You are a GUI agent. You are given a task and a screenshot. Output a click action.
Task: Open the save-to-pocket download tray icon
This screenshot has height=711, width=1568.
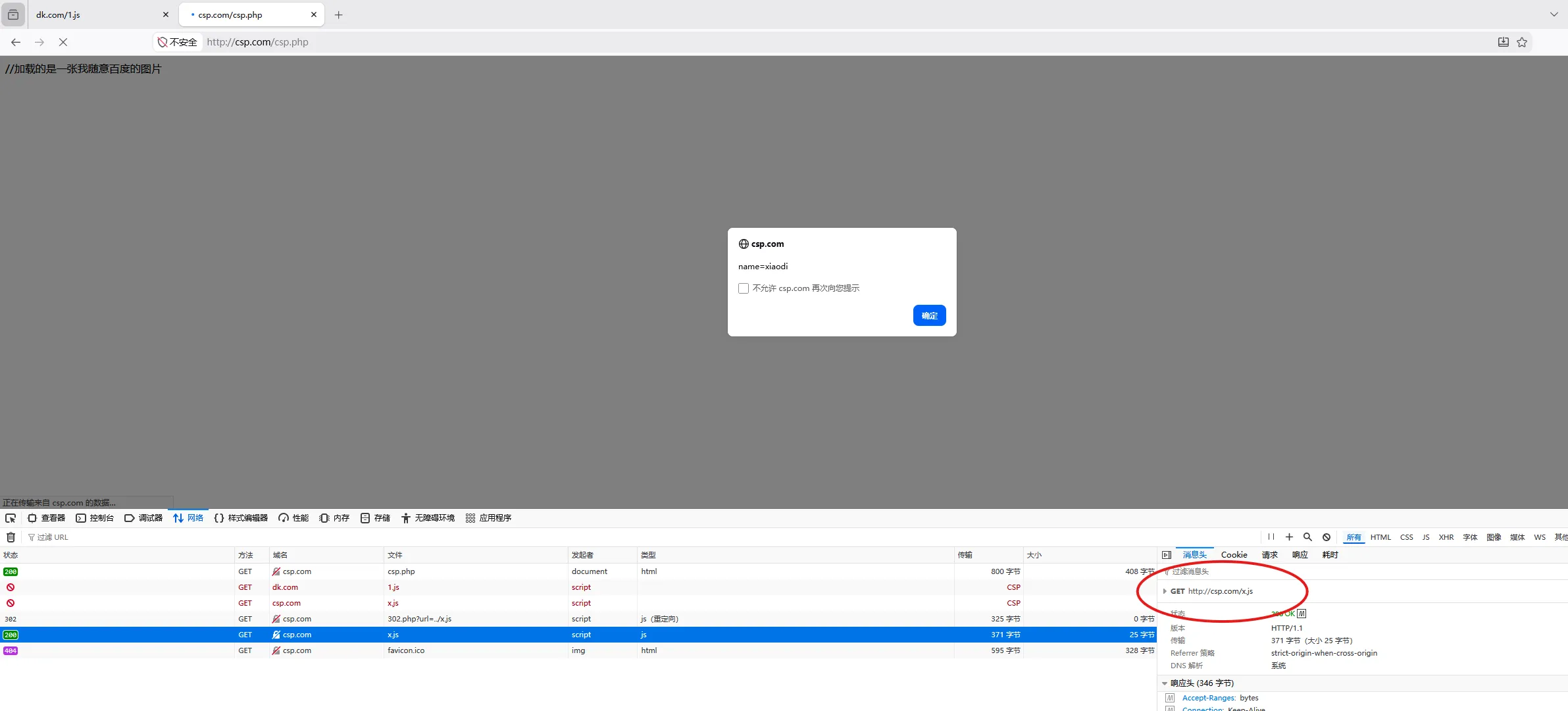point(1504,42)
